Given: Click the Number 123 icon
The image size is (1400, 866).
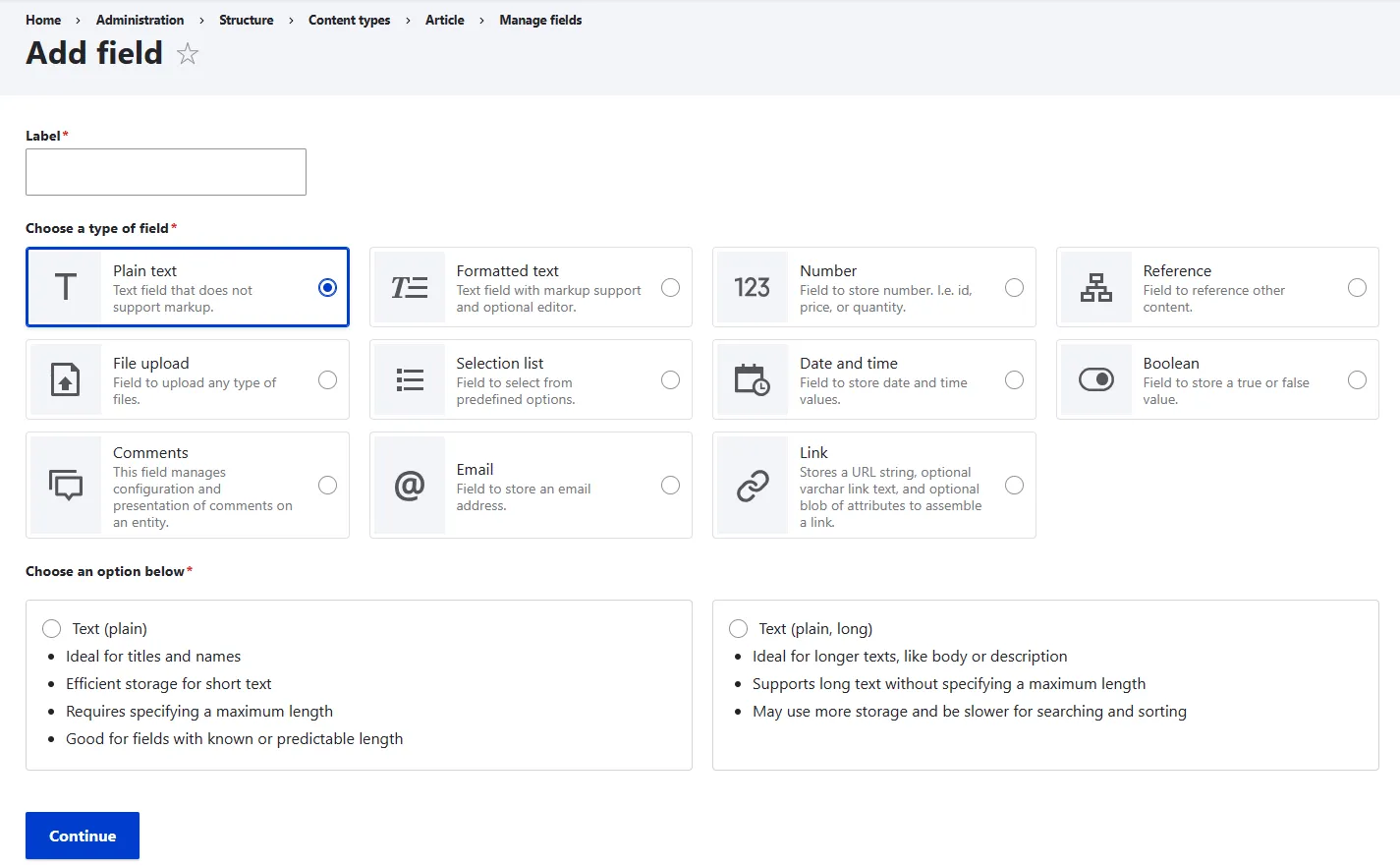Looking at the screenshot, I should click(x=753, y=287).
